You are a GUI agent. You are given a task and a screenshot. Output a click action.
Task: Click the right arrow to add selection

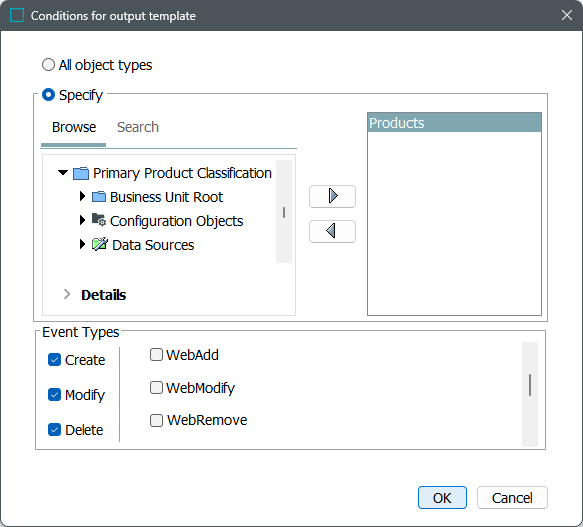[332, 196]
